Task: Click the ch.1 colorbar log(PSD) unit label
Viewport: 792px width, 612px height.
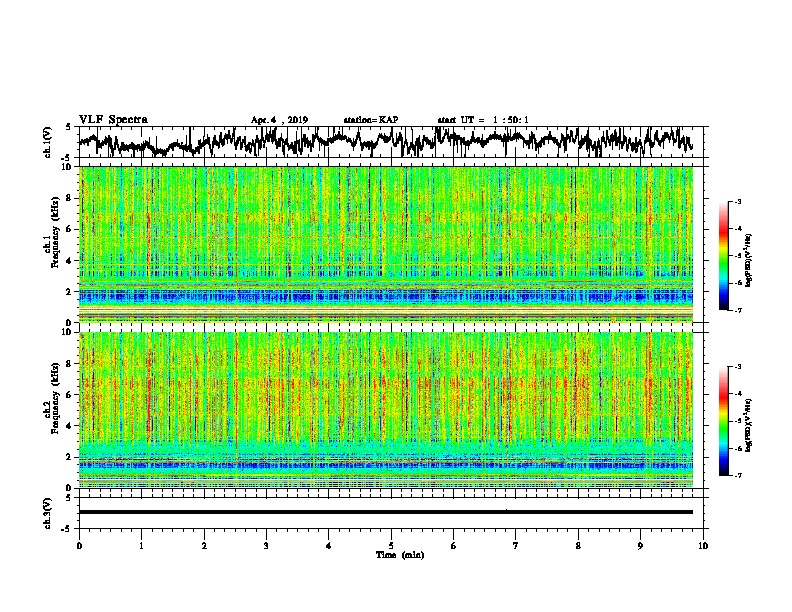Action: tap(749, 261)
